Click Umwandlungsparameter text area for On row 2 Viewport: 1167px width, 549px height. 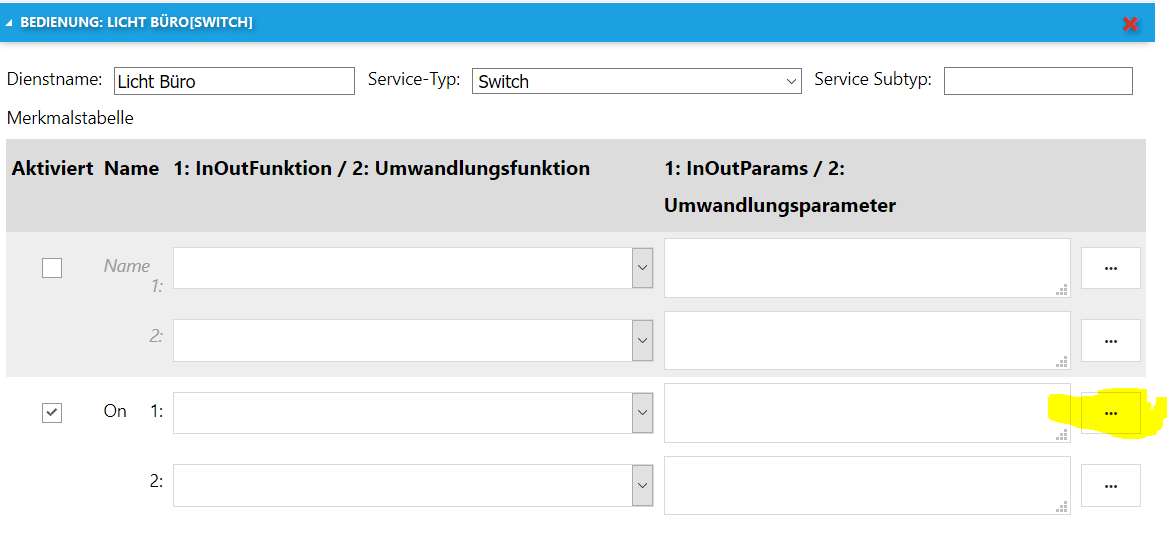(x=866, y=485)
